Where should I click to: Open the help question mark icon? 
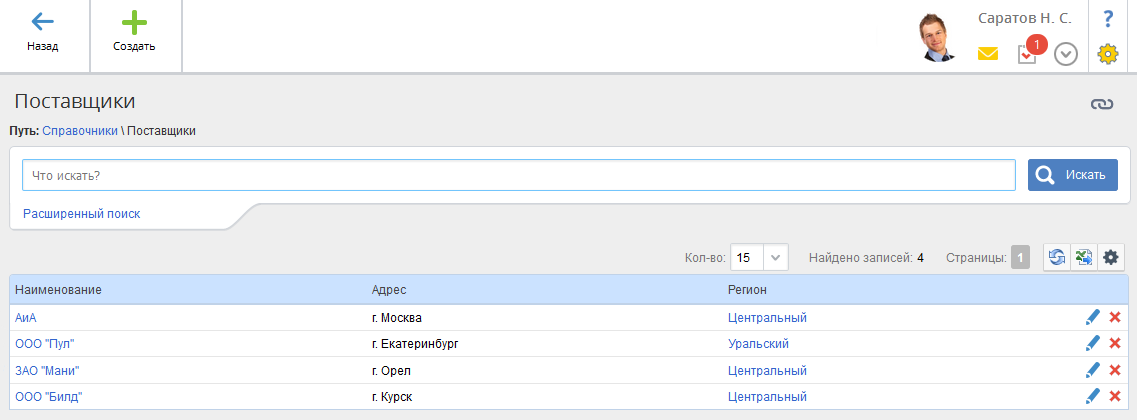(1108, 19)
